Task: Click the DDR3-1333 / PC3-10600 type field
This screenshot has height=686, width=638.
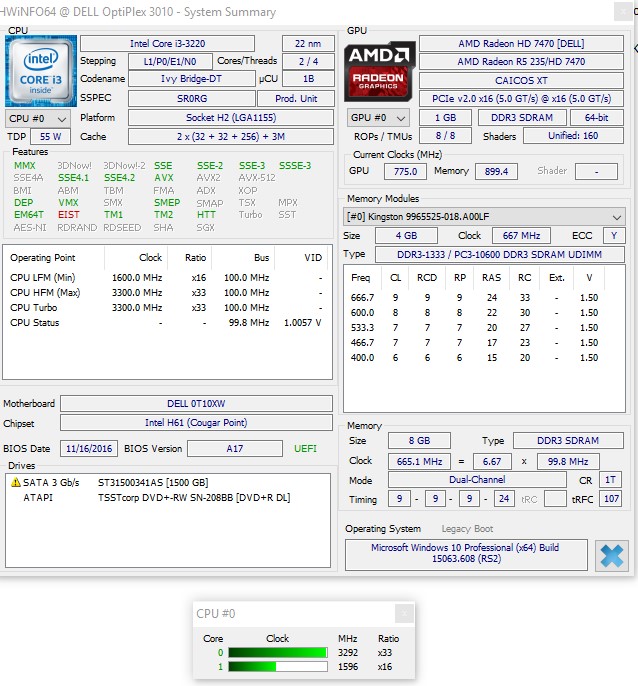Action: tap(499, 254)
